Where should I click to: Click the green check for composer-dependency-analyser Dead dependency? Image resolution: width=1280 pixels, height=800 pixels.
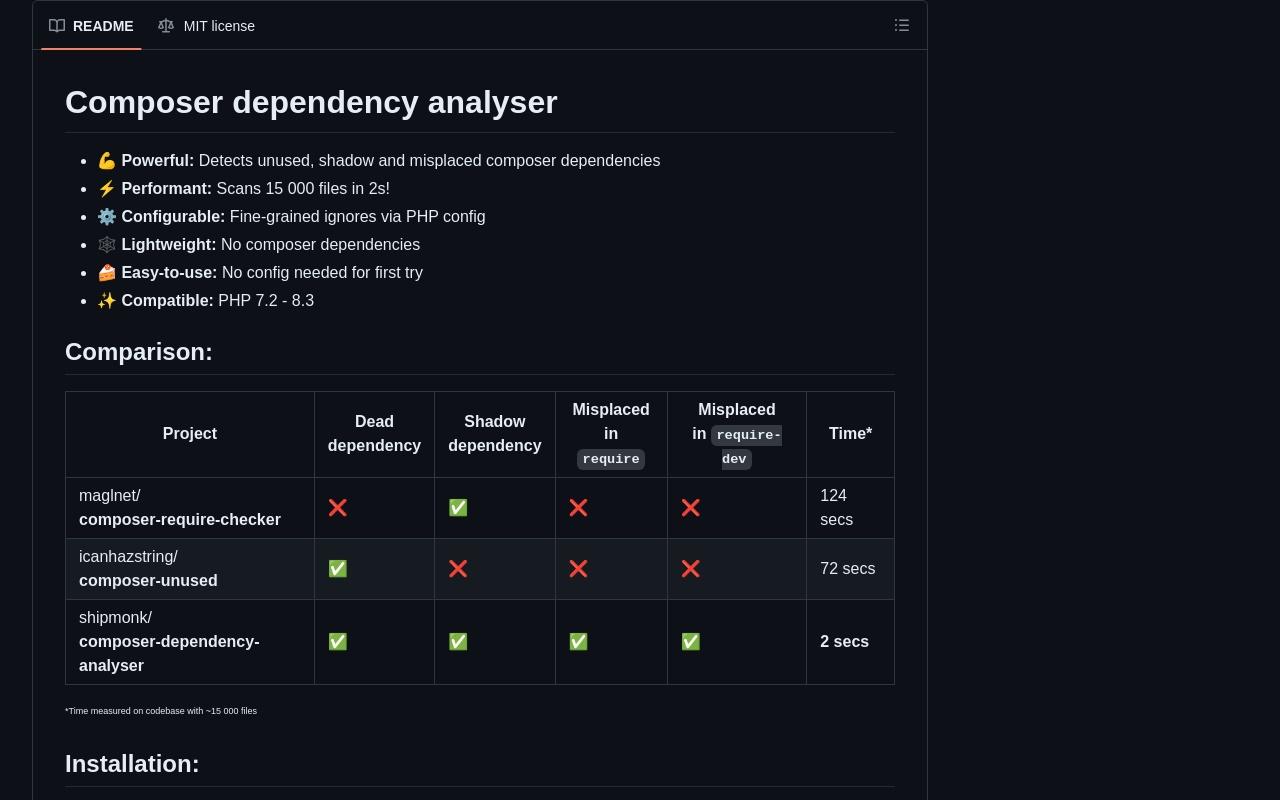click(x=338, y=642)
